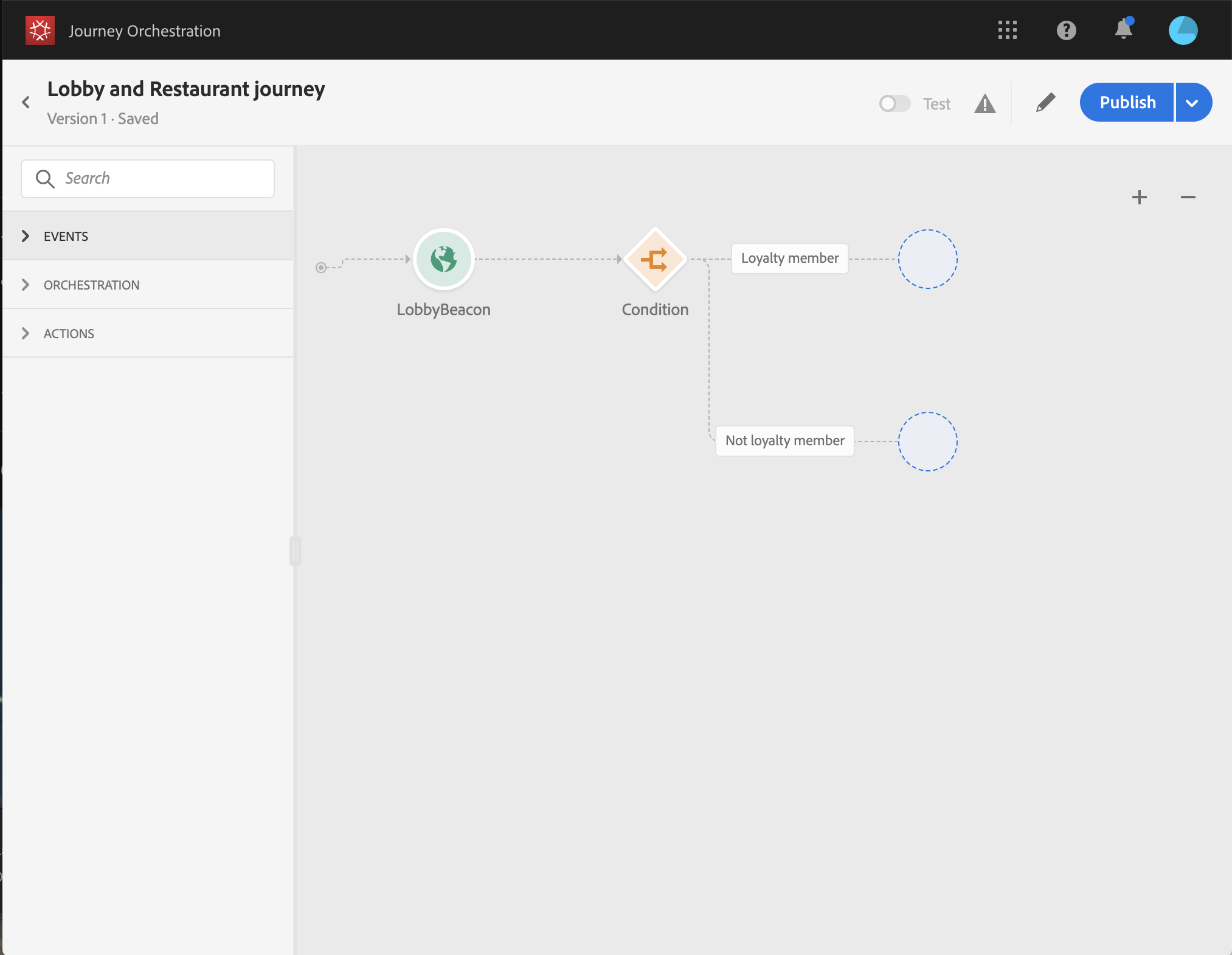The width and height of the screenshot is (1232, 955).
Task: Enable the Test mode toggle
Action: pos(895,103)
